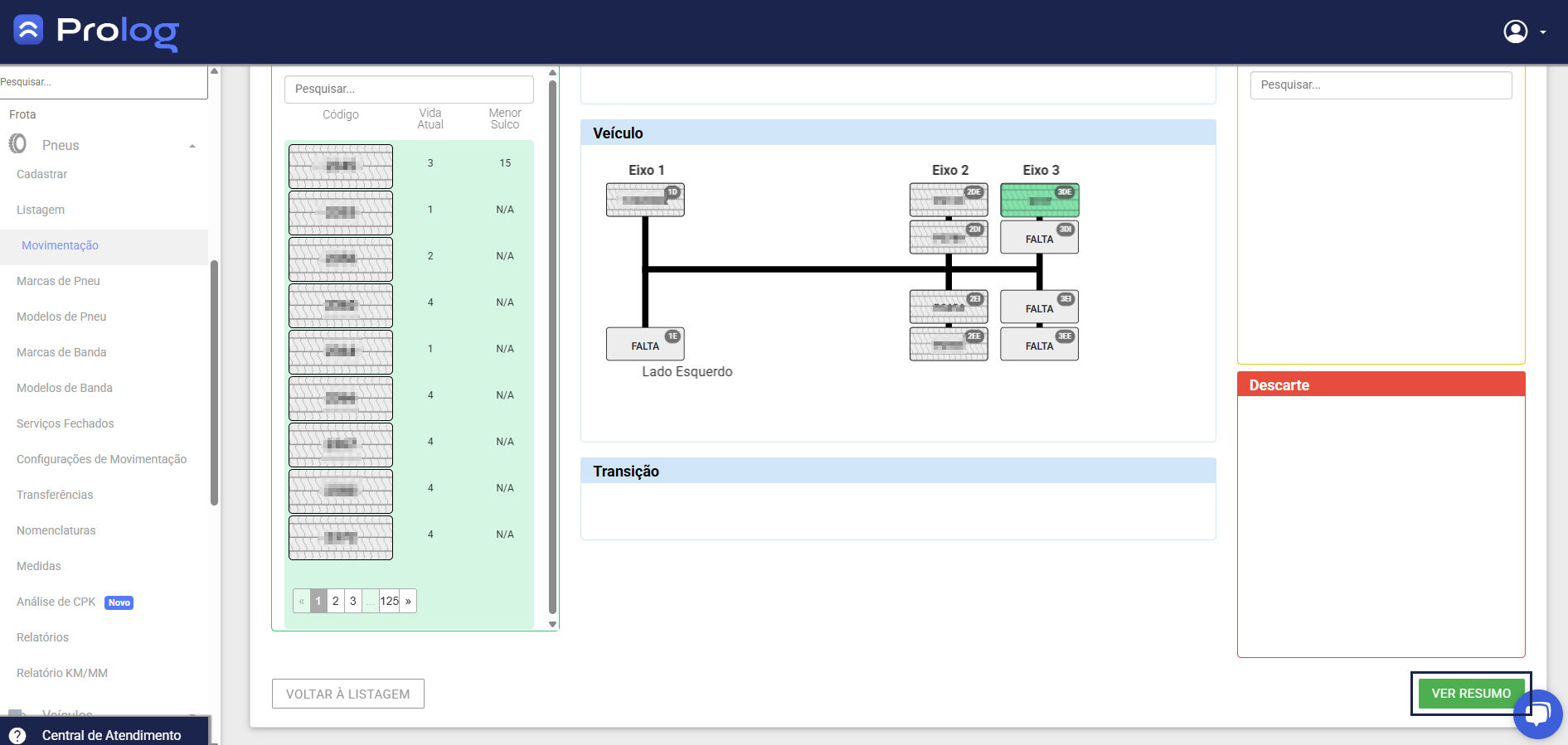Open Serviços Fechados
The image size is (1568, 745).
click(x=66, y=423)
